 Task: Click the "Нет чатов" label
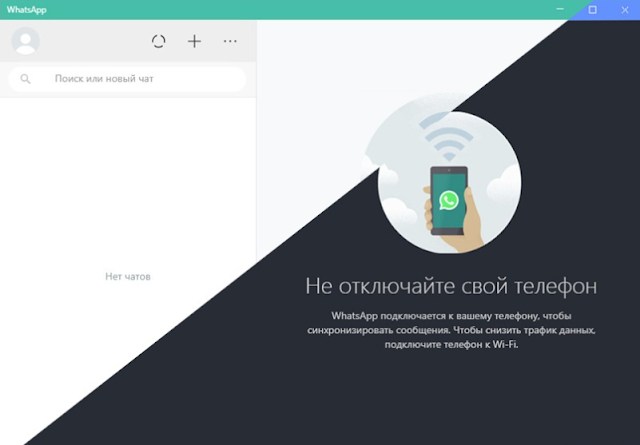[x=128, y=277]
